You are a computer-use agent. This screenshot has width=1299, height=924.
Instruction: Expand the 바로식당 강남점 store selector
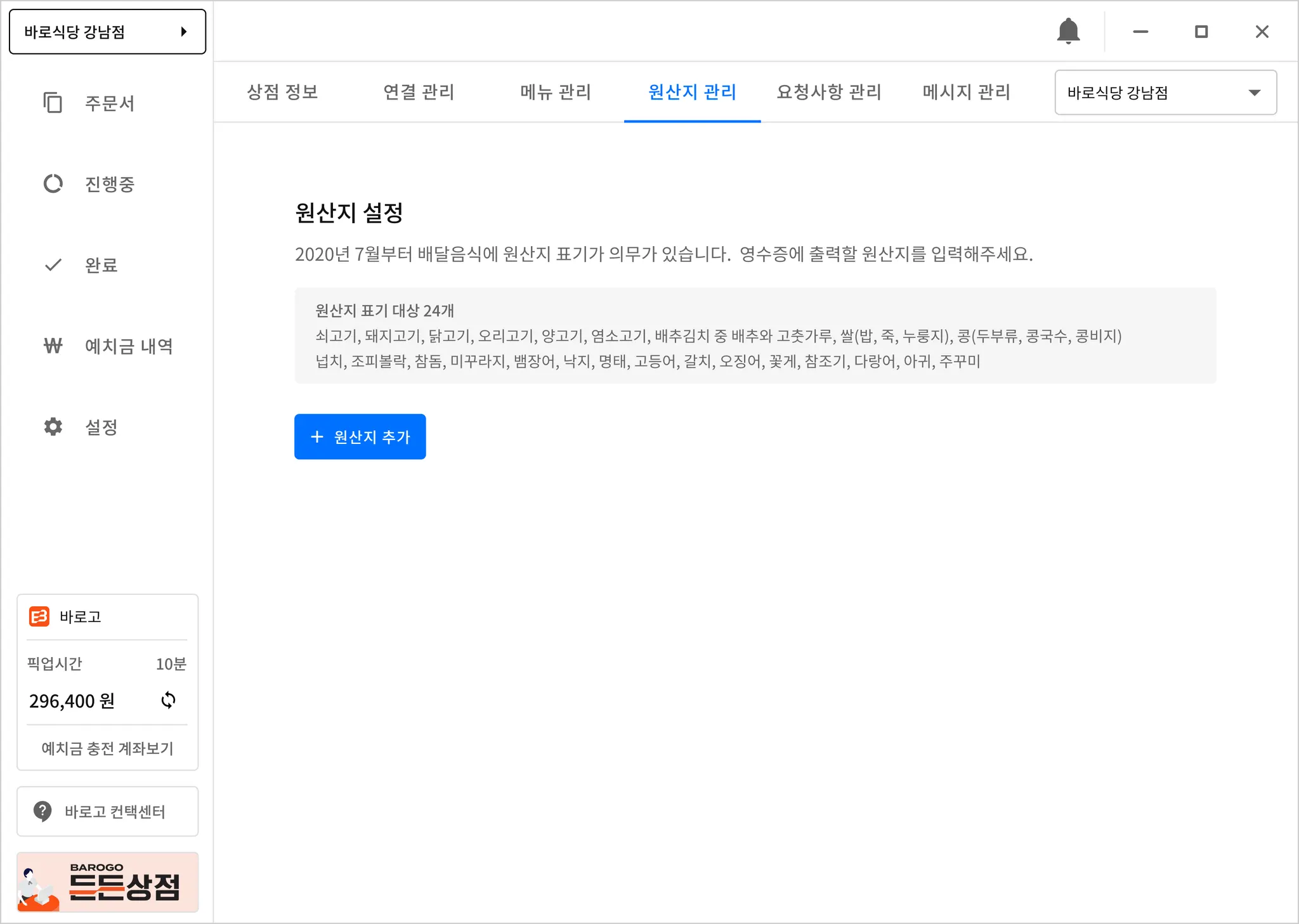(107, 32)
